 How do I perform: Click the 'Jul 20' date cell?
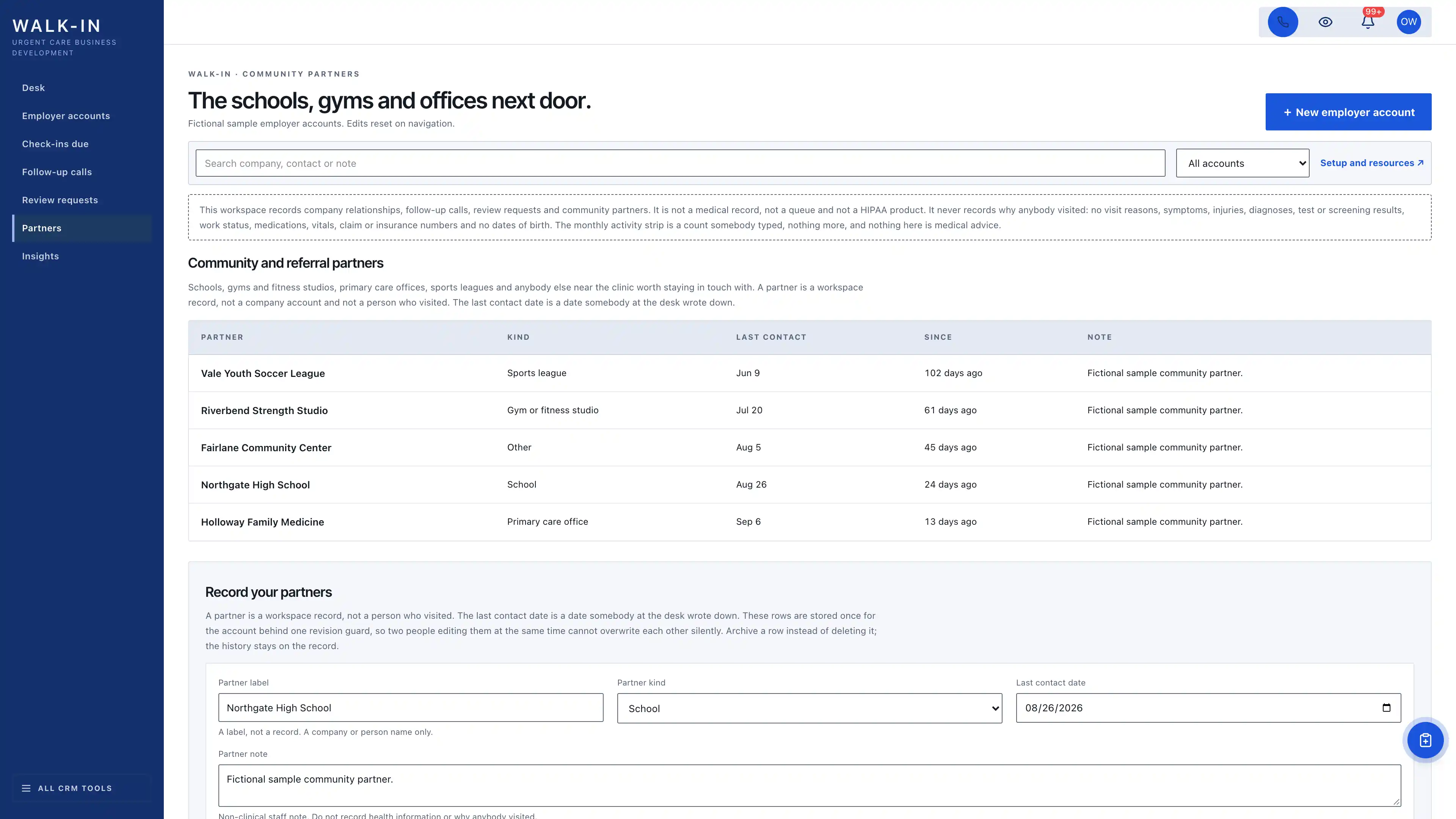tap(749, 410)
